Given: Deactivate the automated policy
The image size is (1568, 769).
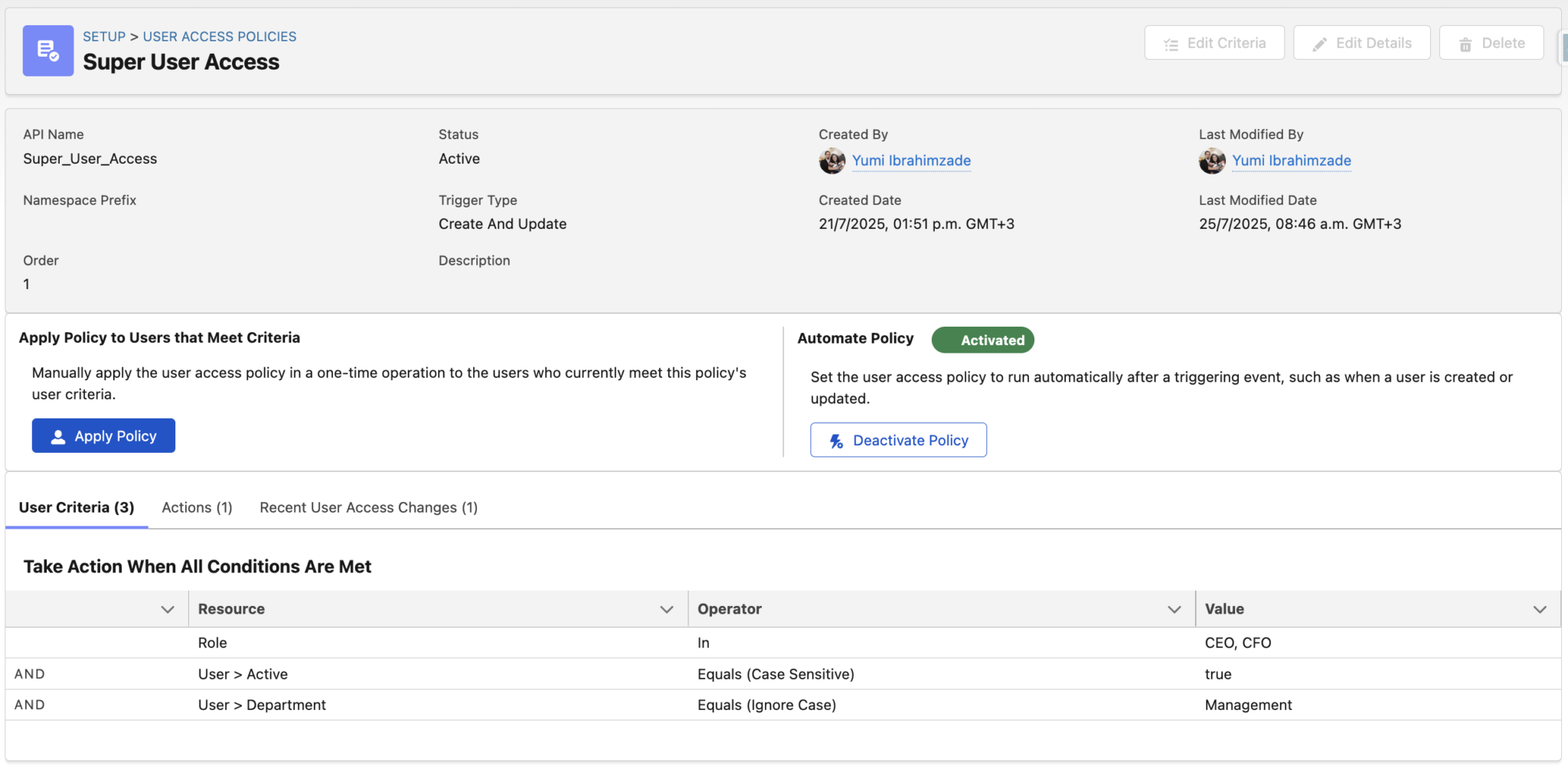Looking at the screenshot, I should [897, 440].
